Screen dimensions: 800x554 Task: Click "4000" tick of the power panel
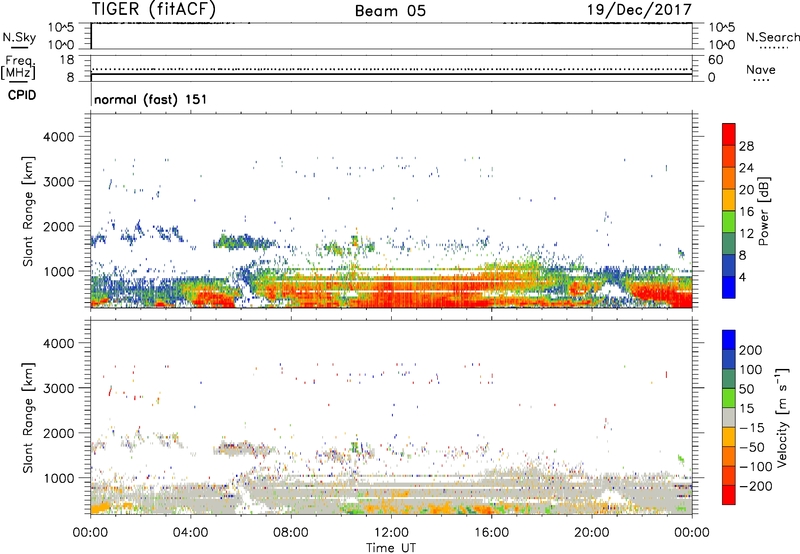pyautogui.click(x=58, y=137)
